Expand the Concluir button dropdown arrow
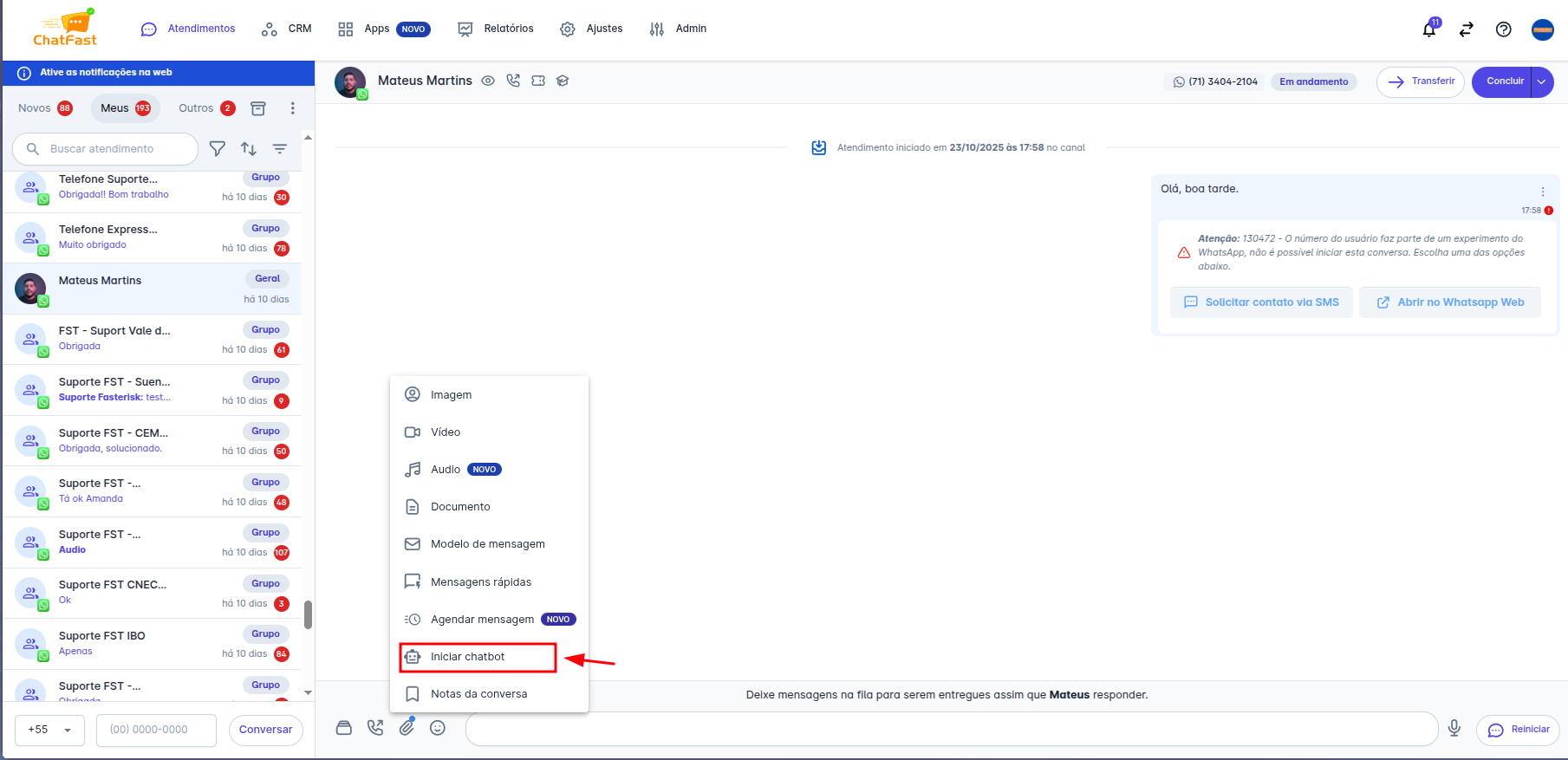 (1542, 81)
